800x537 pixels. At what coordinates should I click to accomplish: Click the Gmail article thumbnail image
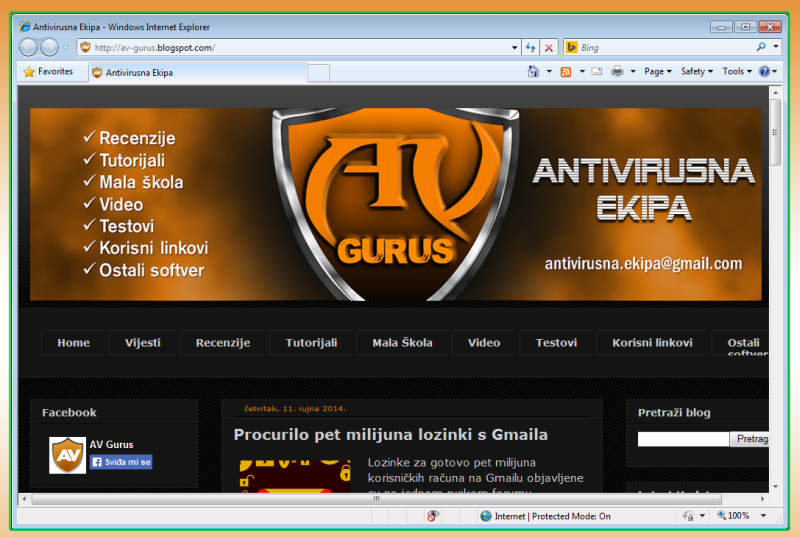coord(295,476)
